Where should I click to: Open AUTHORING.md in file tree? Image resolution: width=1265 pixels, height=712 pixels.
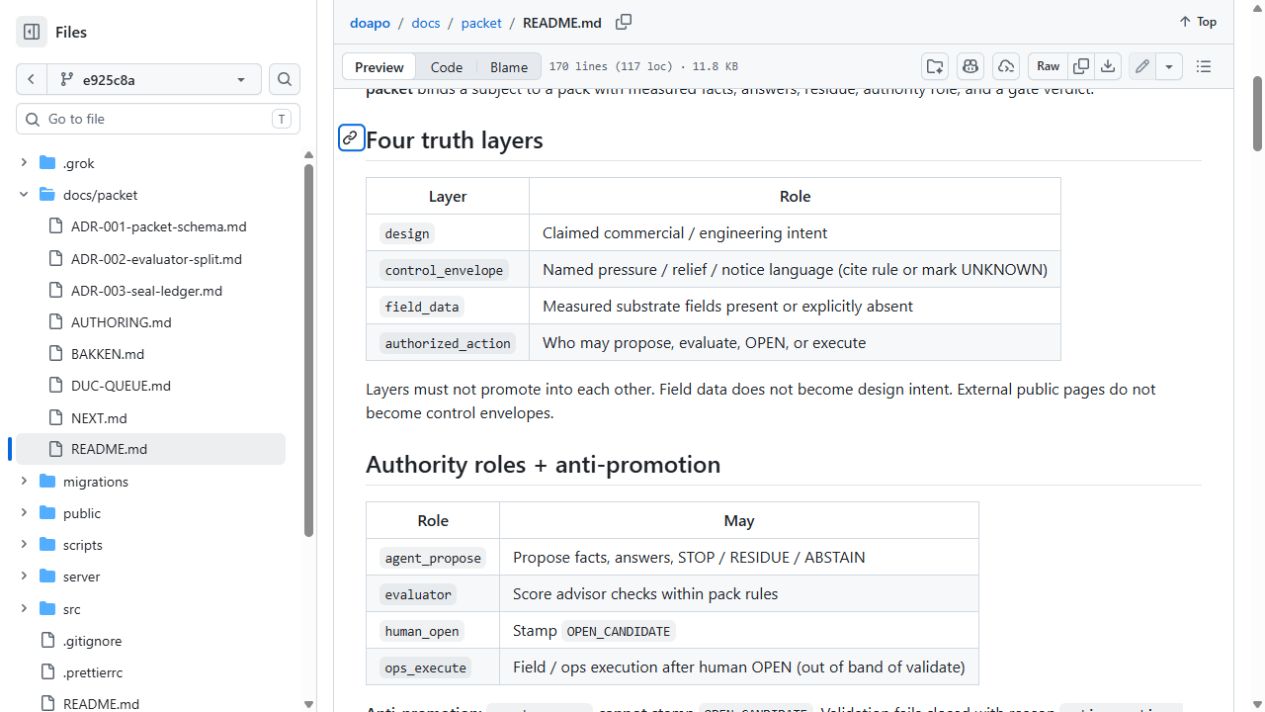coord(121,322)
